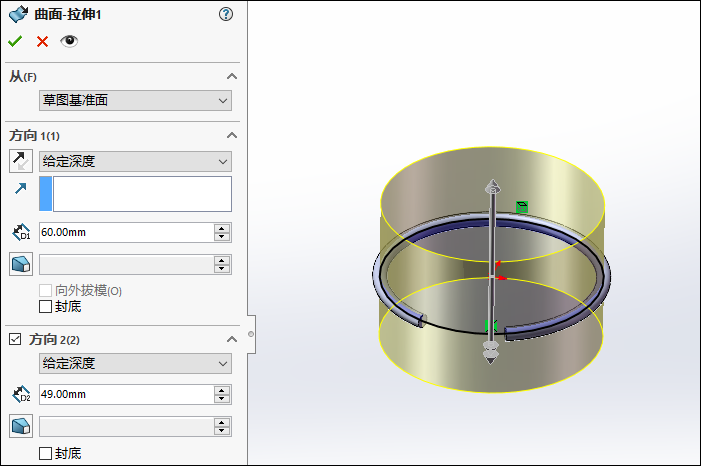Edit the 49.00mm depth field
This screenshot has height=466, width=701.
click(x=127, y=394)
